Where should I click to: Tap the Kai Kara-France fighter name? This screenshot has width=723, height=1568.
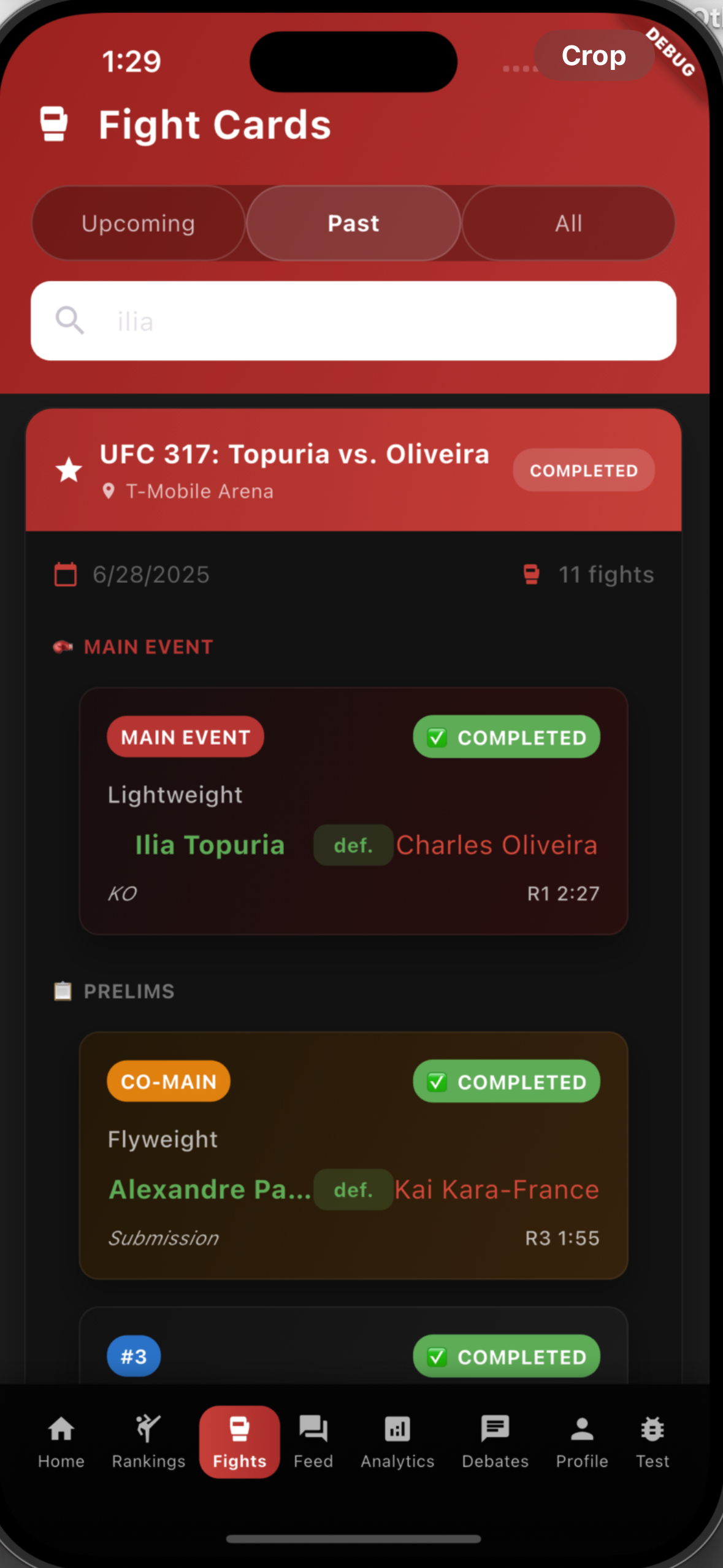(x=497, y=1189)
